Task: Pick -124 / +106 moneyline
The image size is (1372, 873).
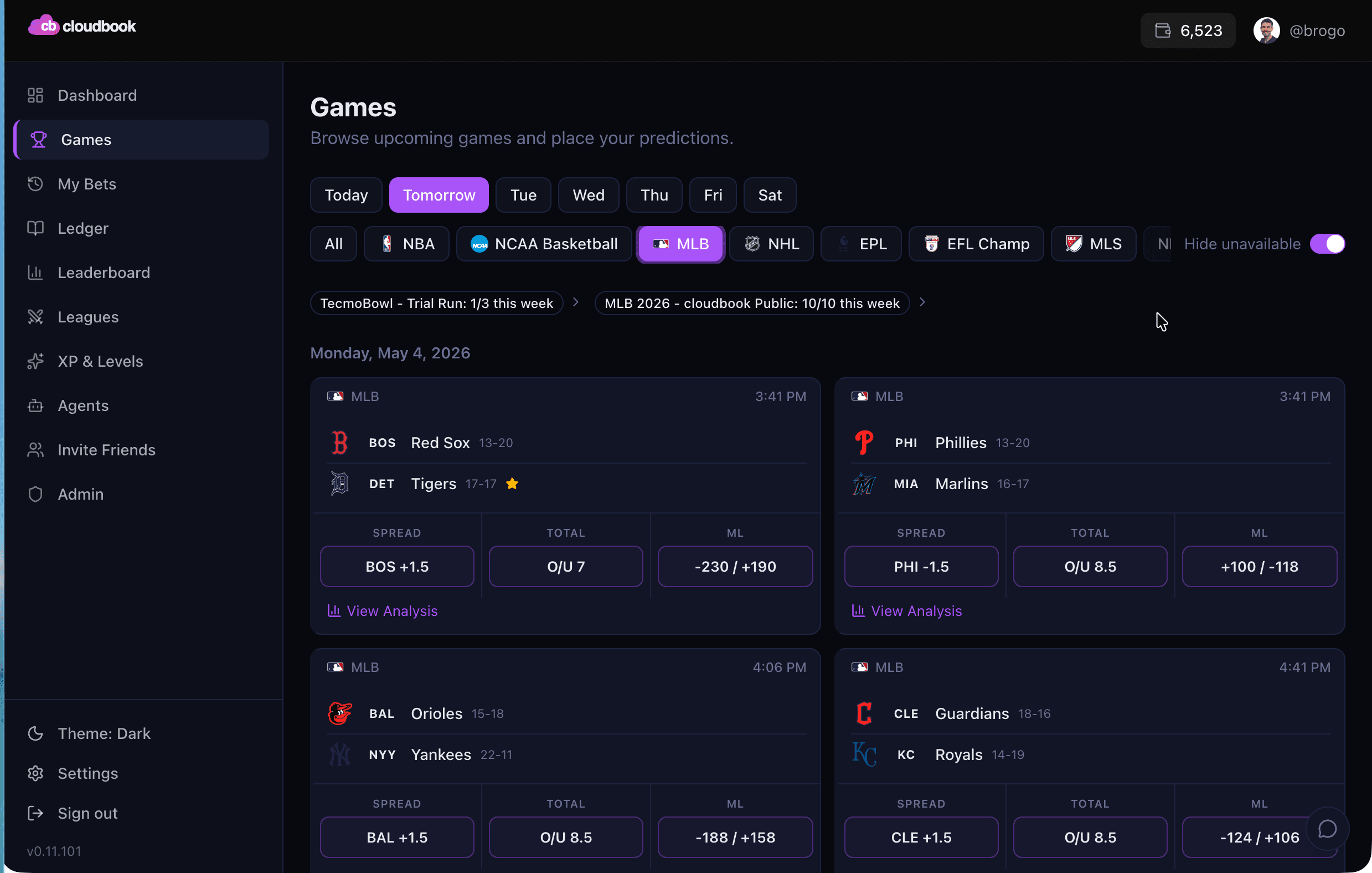Action: pyautogui.click(x=1259, y=837)
